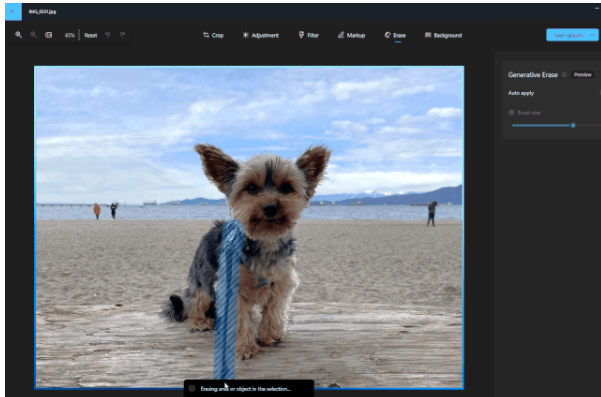Select the Erase tab
The width and height of the screenshot is (601, 397).
pyautogui.click(x=395, y=35)
